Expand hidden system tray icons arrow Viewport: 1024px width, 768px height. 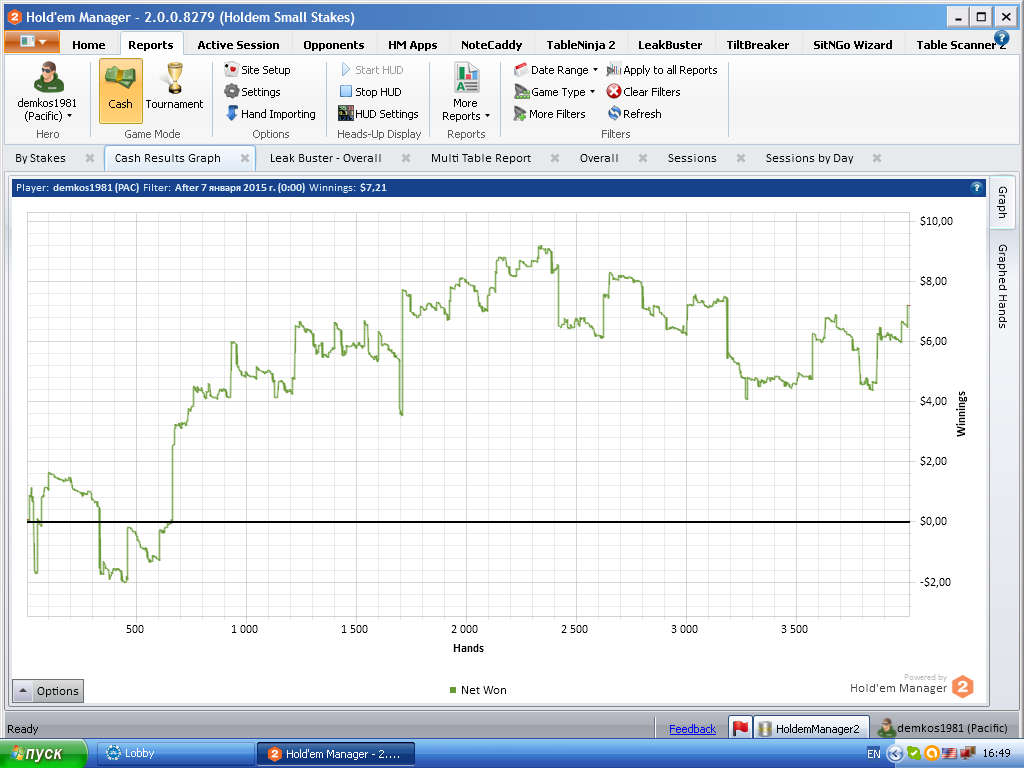(x=895, y=754)
